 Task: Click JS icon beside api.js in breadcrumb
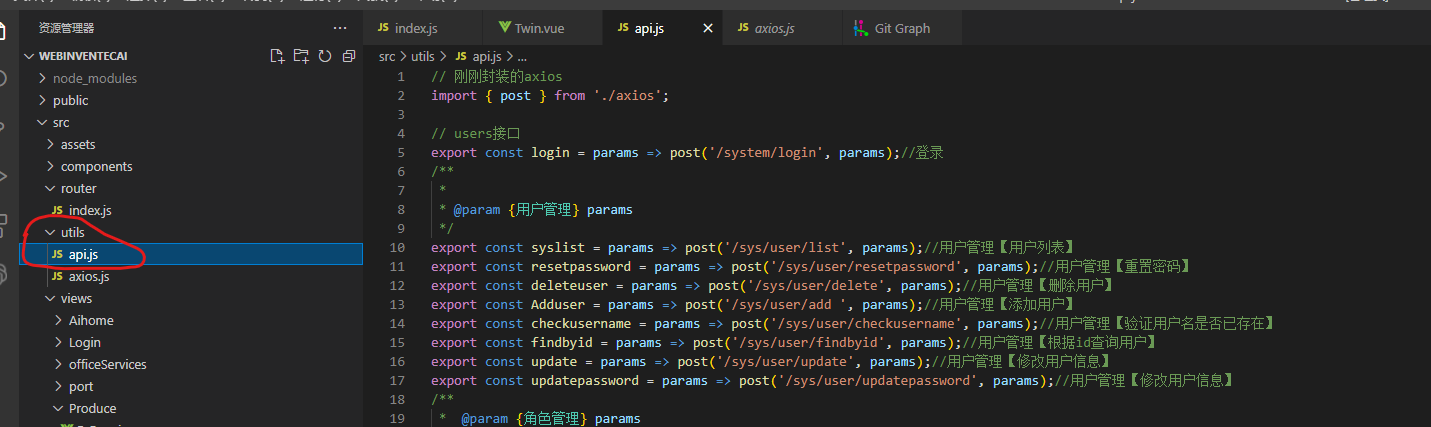(x=461, y=57)
